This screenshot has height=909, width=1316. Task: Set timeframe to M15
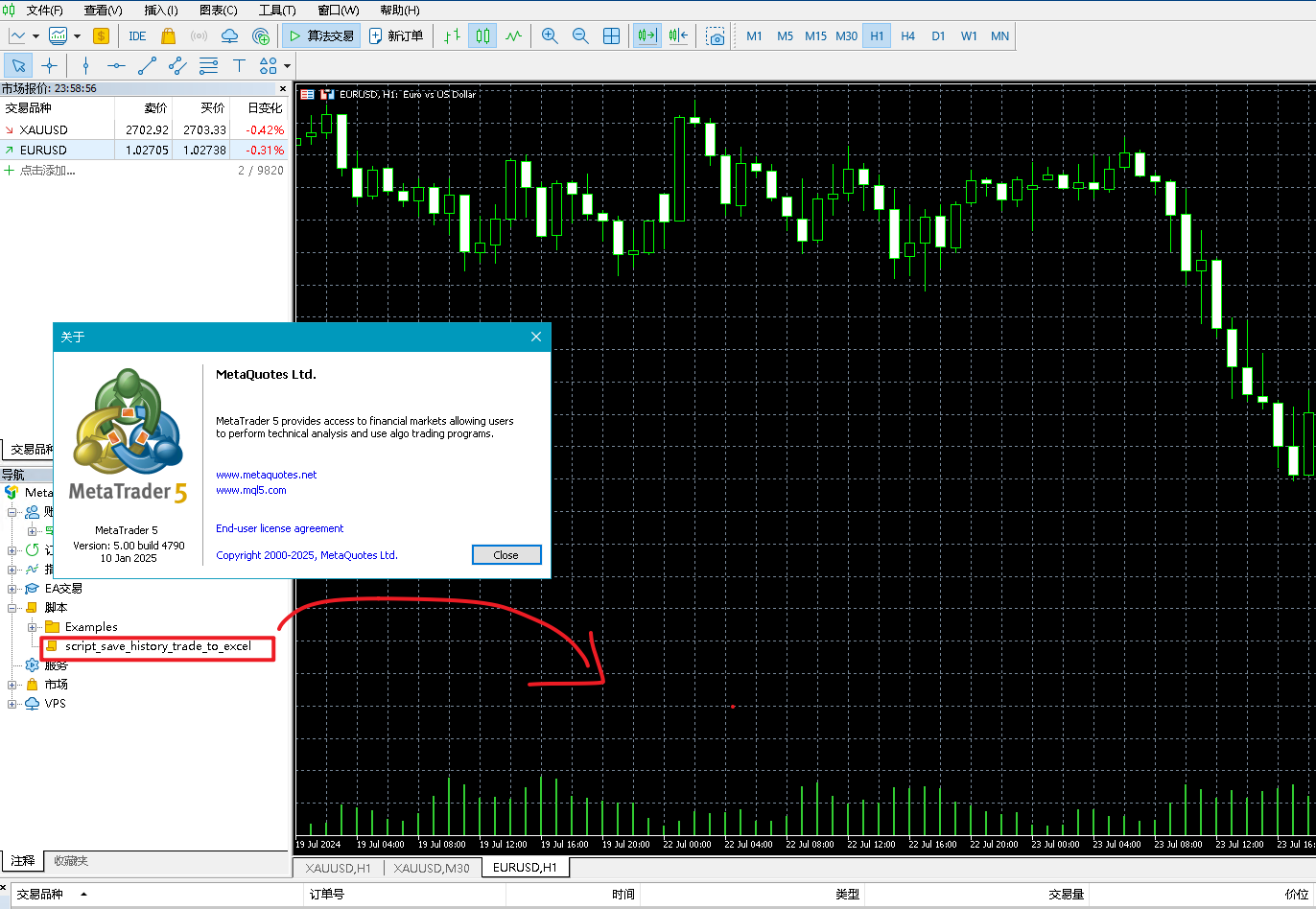816,36
